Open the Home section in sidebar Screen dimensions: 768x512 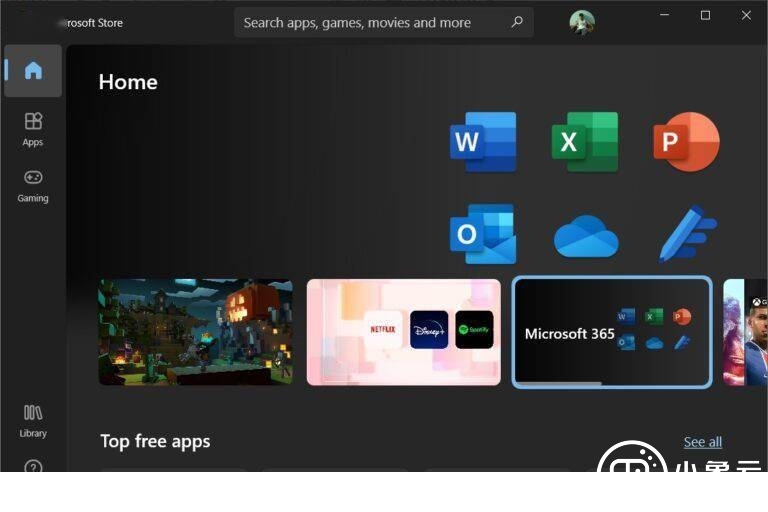(33, 71)
